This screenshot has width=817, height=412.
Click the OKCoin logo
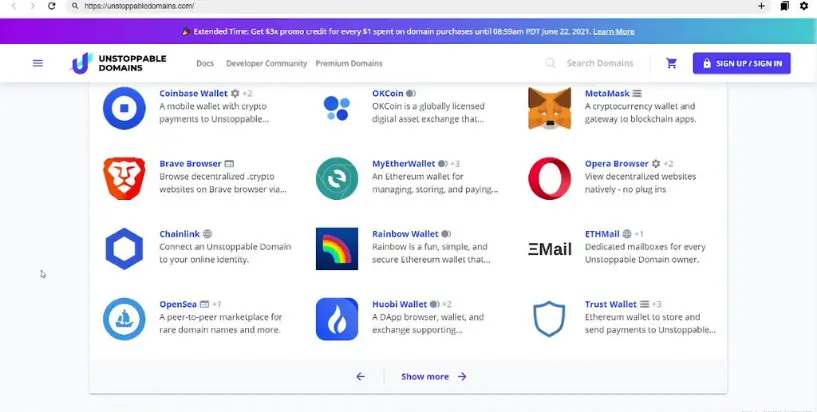point(337,108)
